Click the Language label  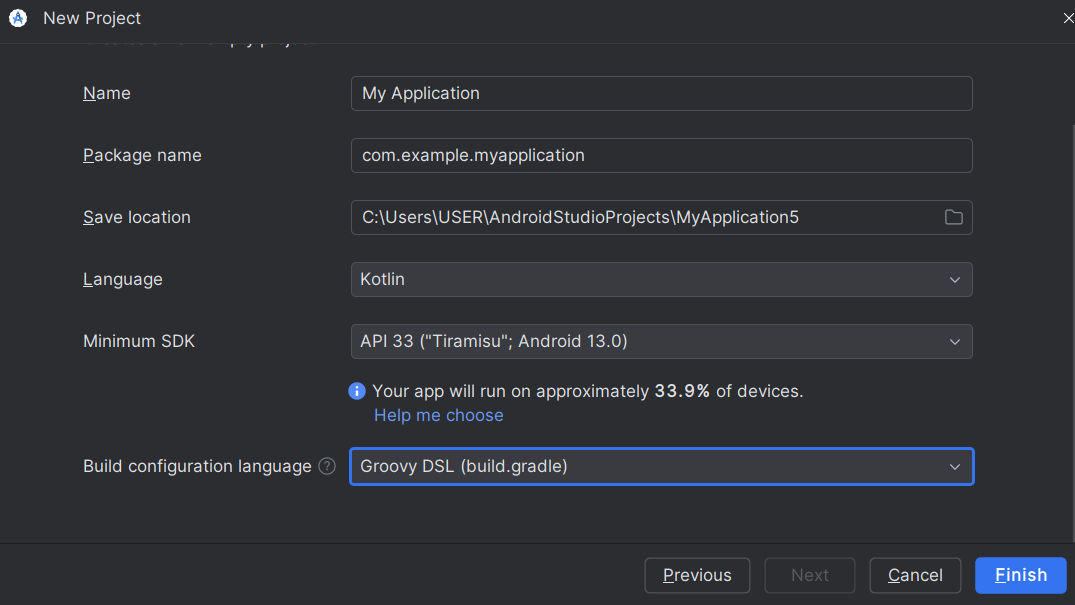[x=123, y=280]
